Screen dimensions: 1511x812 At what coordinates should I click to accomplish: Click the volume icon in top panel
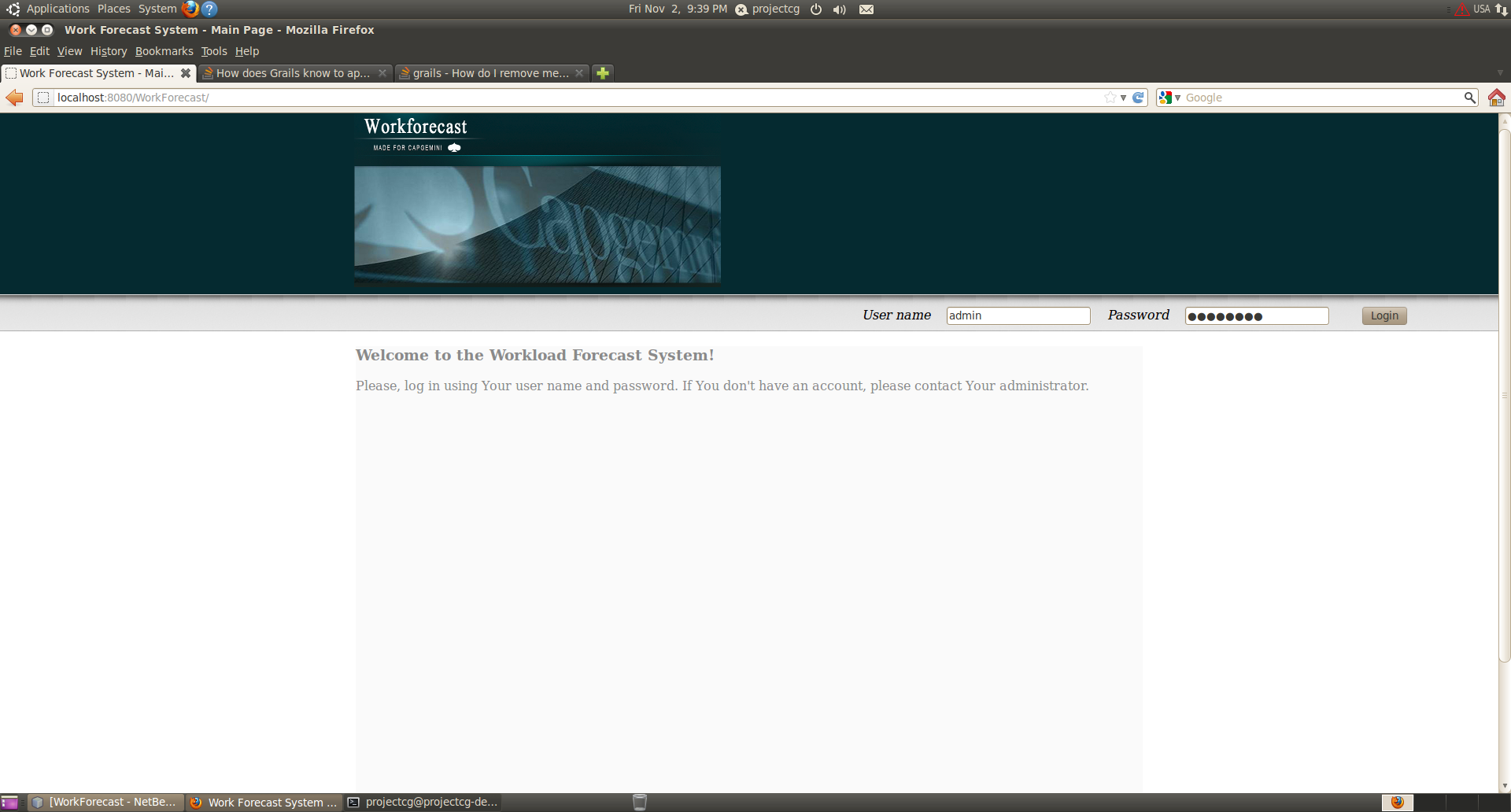coord(840,9)
